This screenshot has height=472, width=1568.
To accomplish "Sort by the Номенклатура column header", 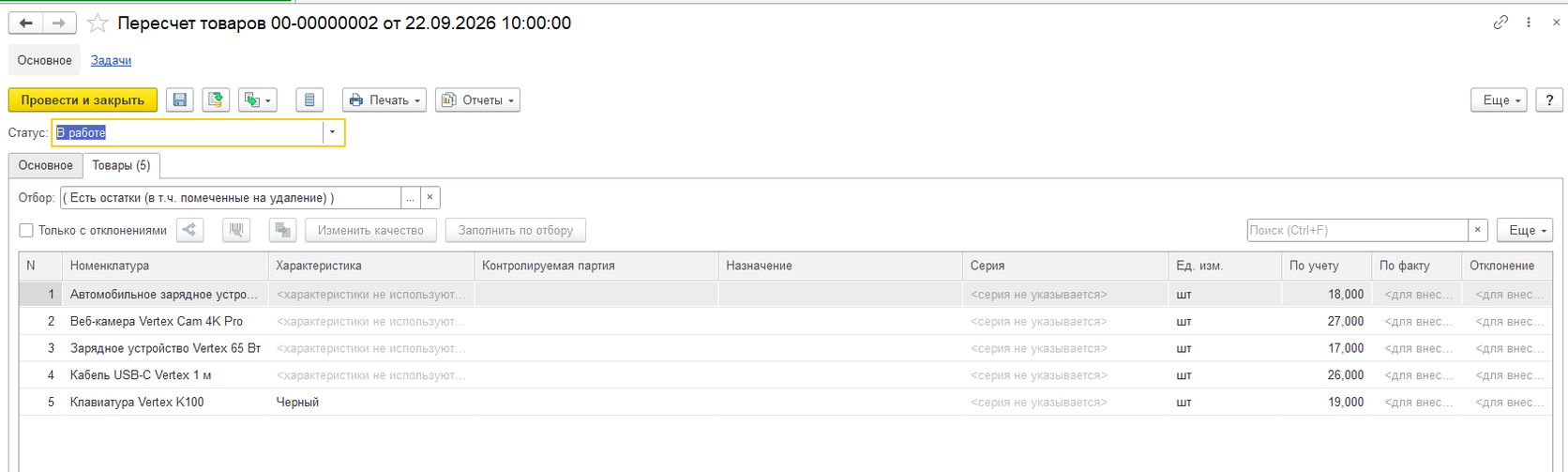I will [x=165, y=266].
